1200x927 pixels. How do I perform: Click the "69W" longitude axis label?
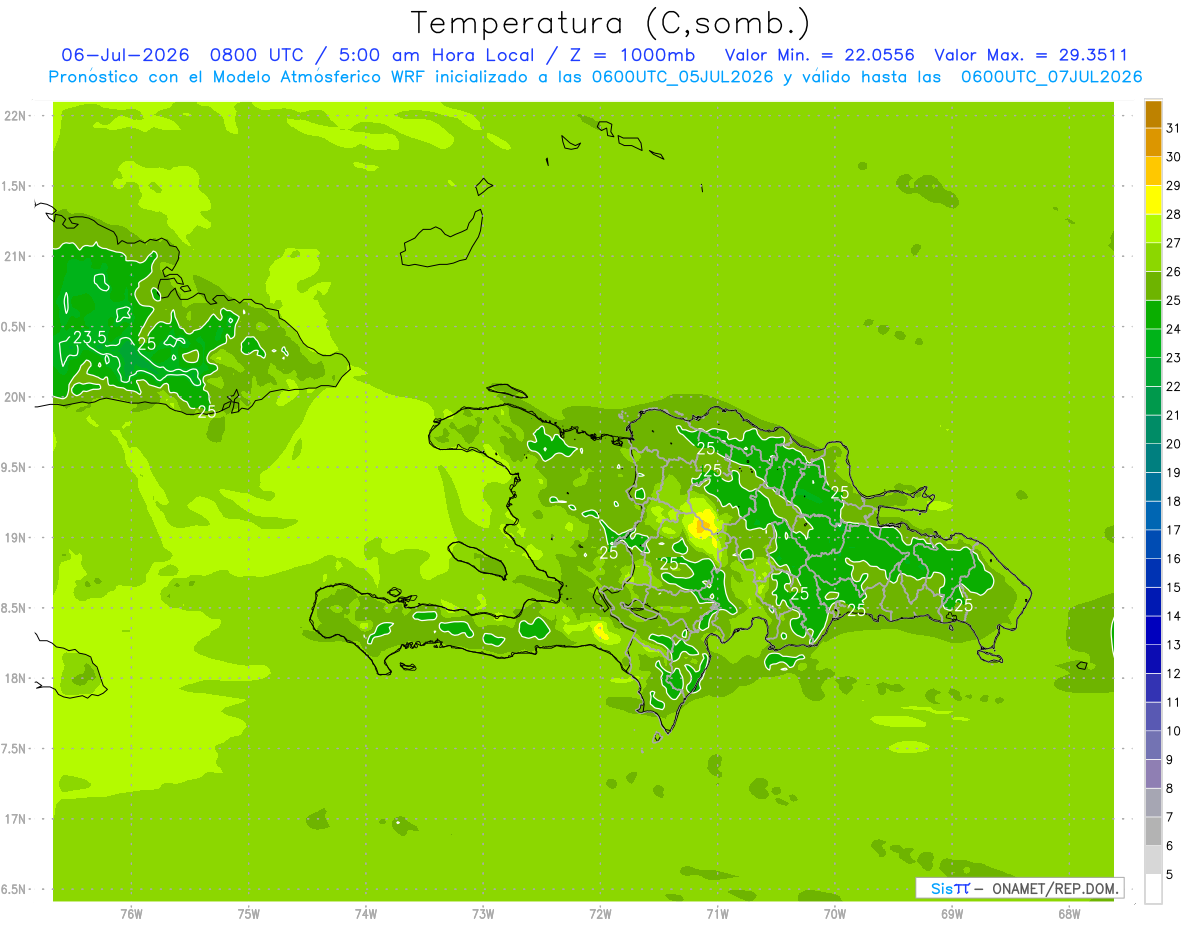[x=952, y=914]
